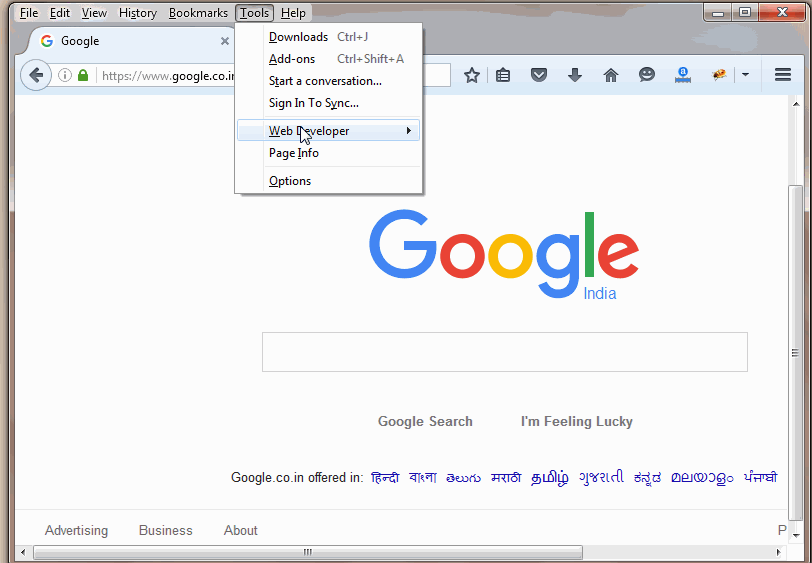Screen dimensions: 812x563
Task: Switch Google to Gujarati language link
Action: [601, 478]
